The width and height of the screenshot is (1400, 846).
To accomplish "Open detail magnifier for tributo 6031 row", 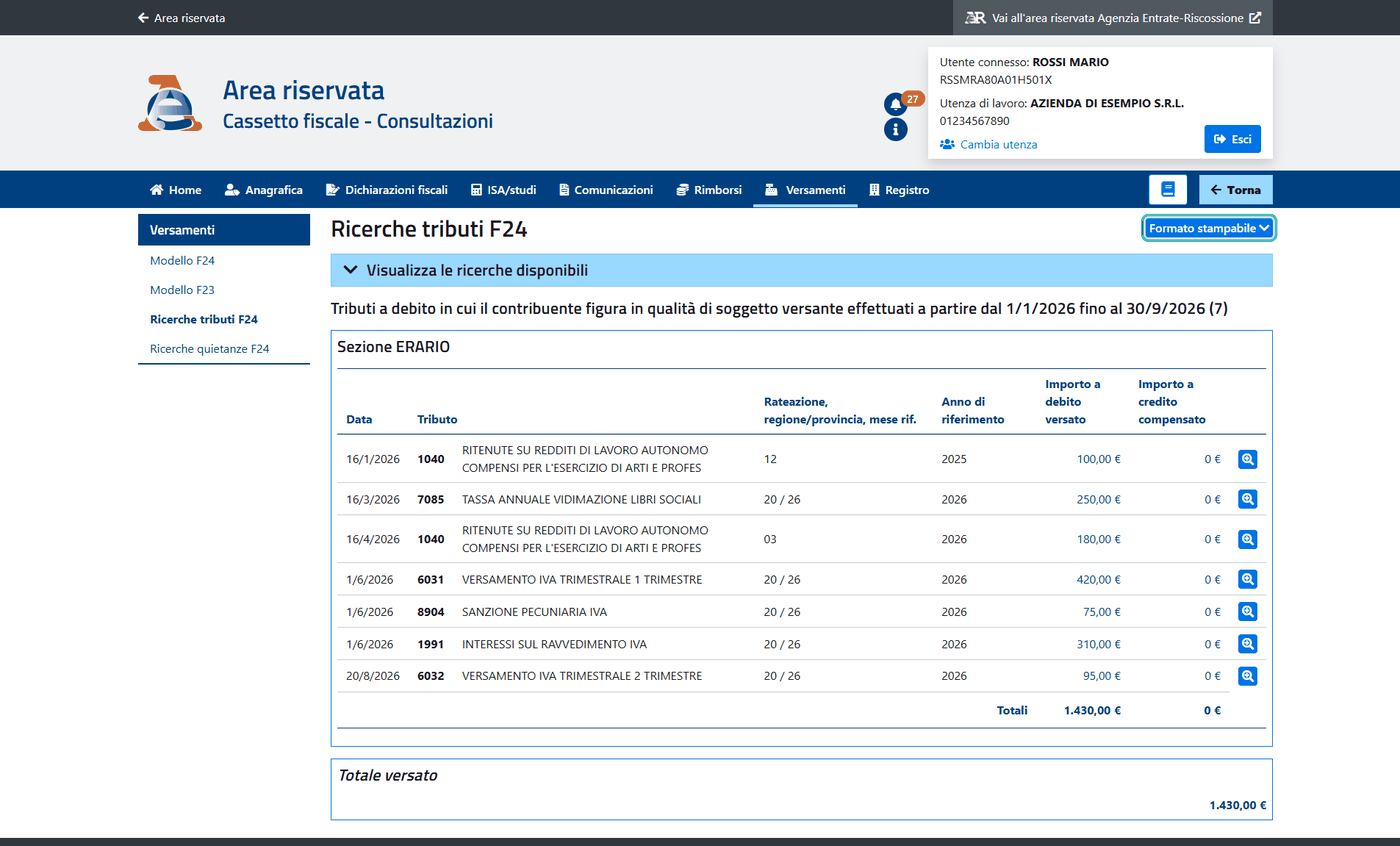I will pos(1247,579).
